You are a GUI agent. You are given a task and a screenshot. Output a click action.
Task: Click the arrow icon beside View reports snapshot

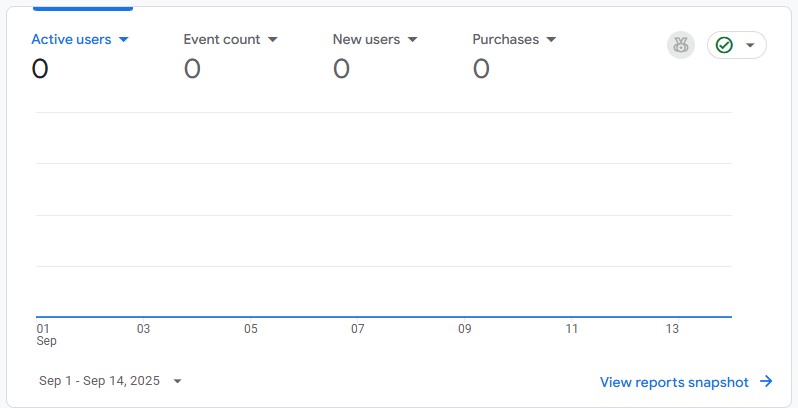(x=766, y=381)
